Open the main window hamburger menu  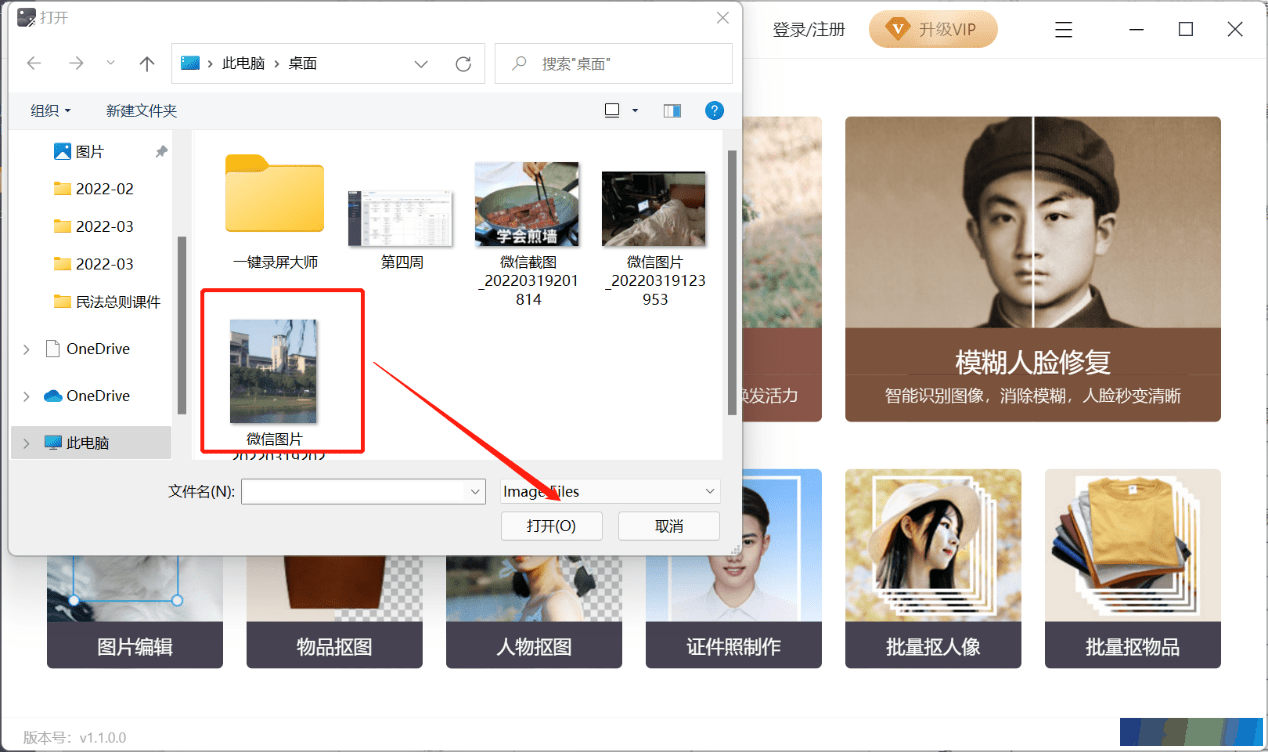1064,30
